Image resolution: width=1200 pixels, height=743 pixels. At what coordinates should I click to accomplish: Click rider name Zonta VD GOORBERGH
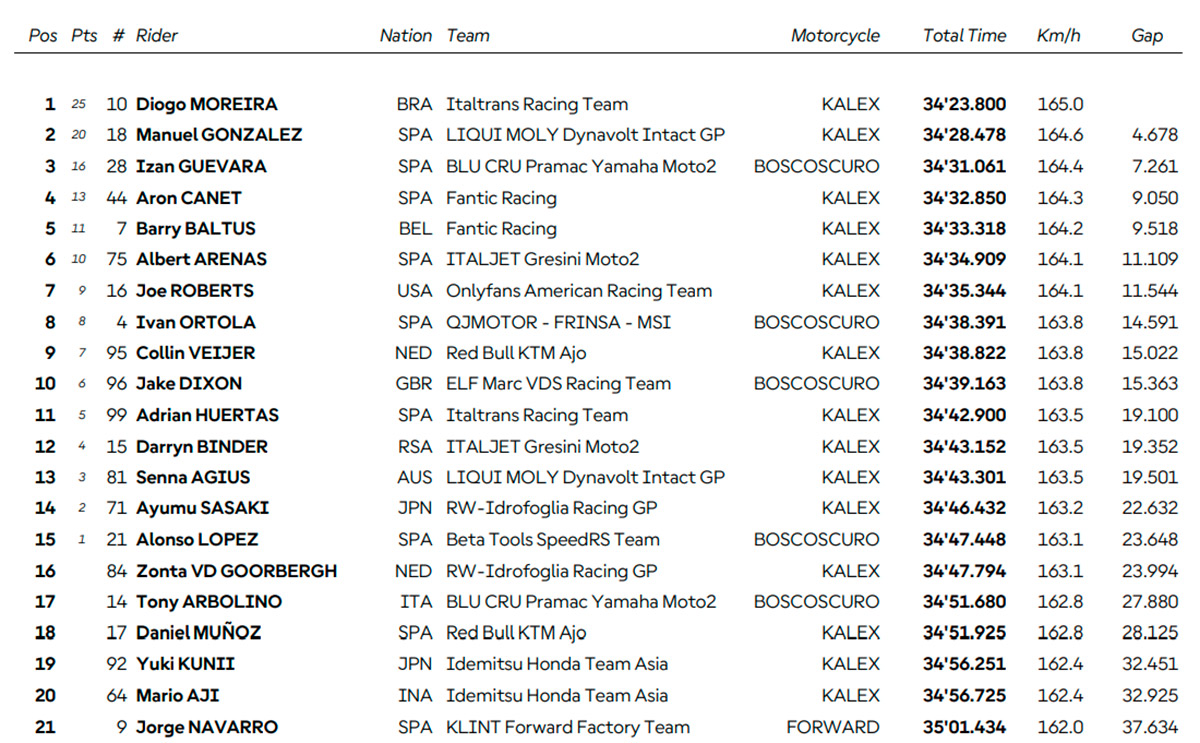click(x=236, y=571)
